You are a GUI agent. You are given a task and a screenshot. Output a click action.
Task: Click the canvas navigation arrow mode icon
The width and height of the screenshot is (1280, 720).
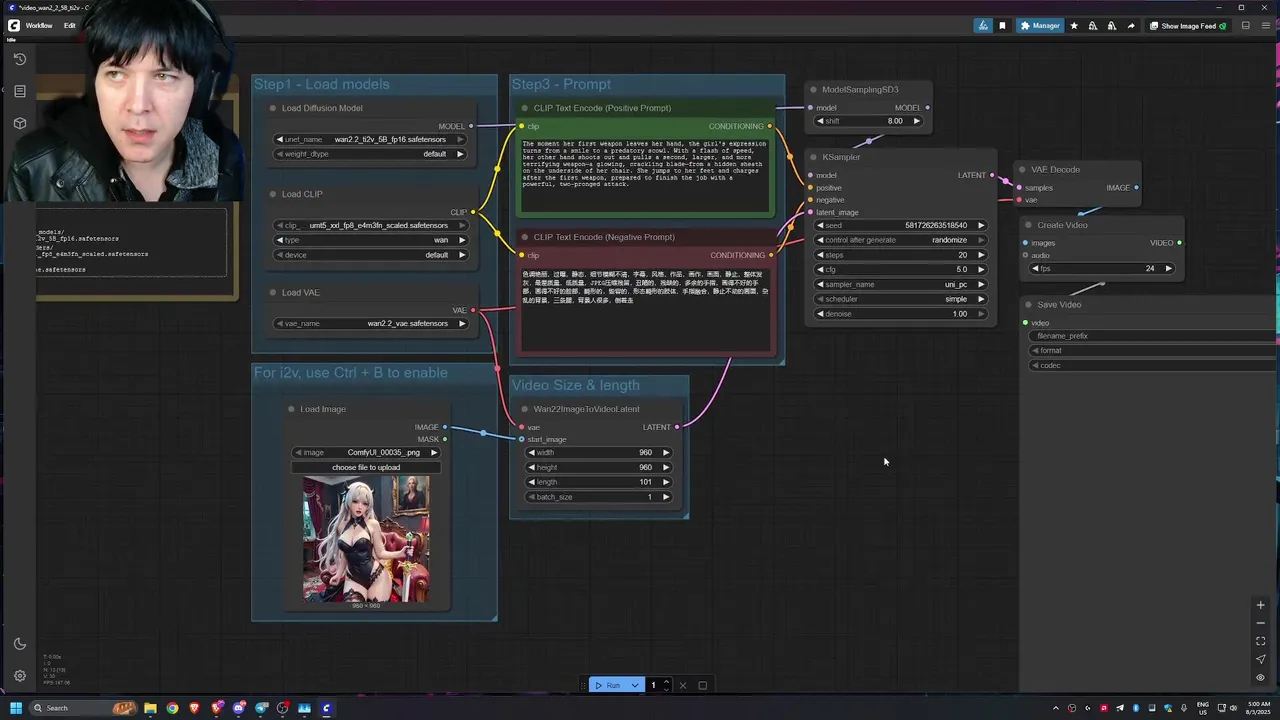pos(1260,659)
